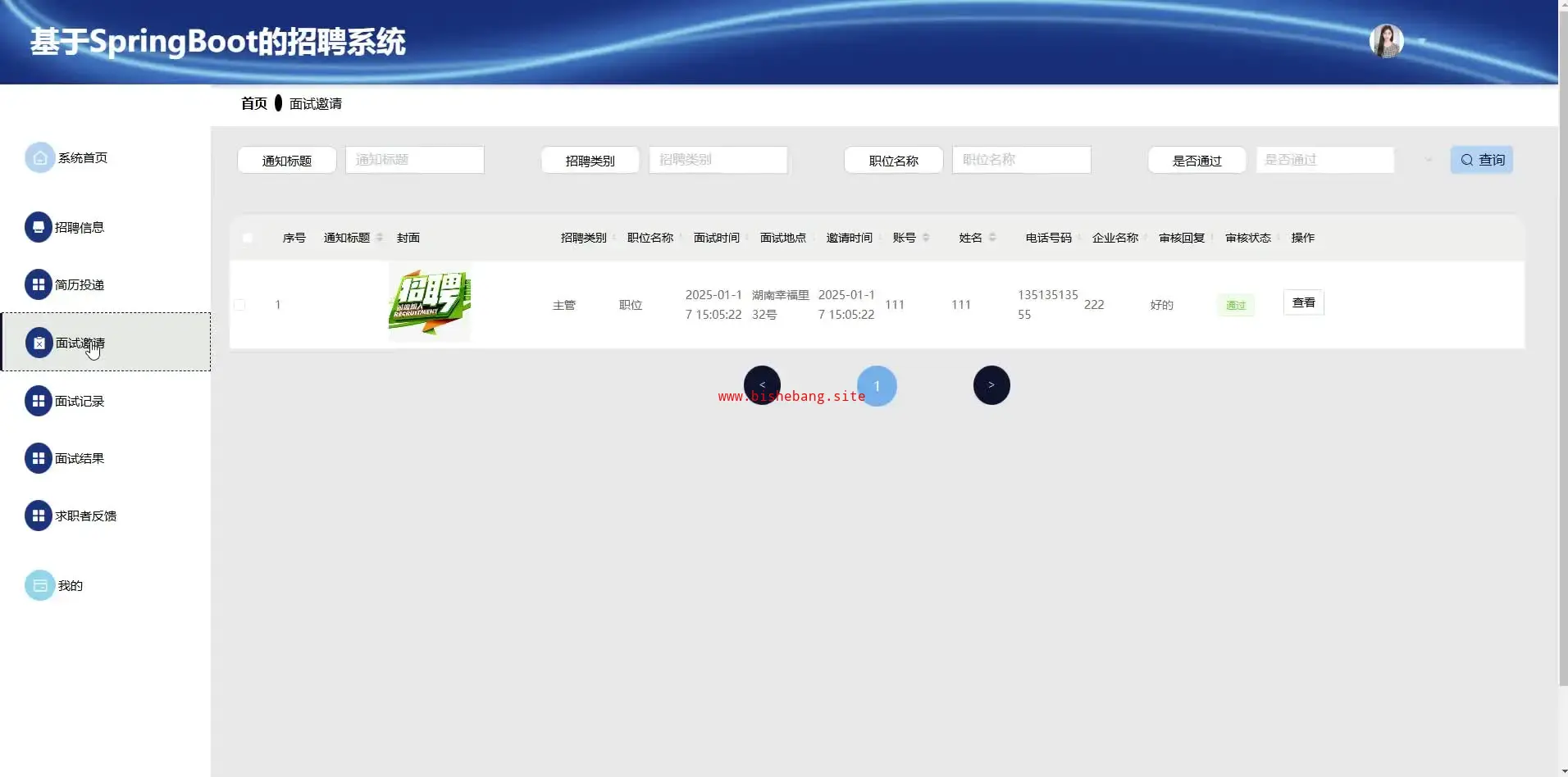Focus the 招聘类别 search input

click(x=718, y=160)
